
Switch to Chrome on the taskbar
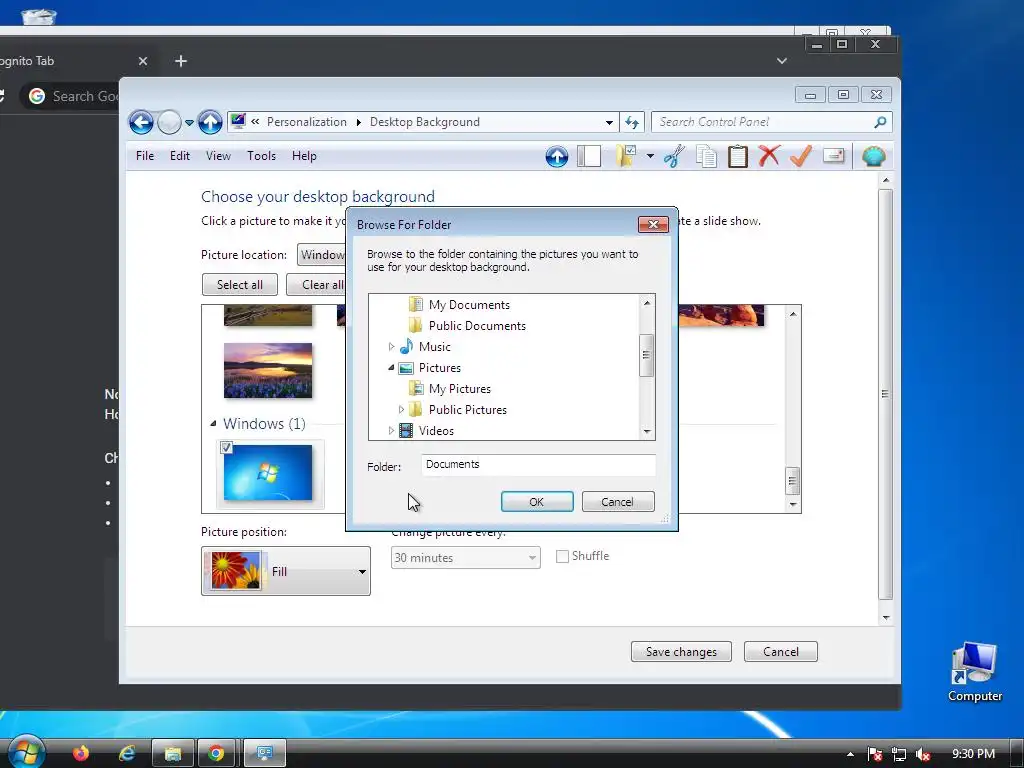click(x=217, y=754)
